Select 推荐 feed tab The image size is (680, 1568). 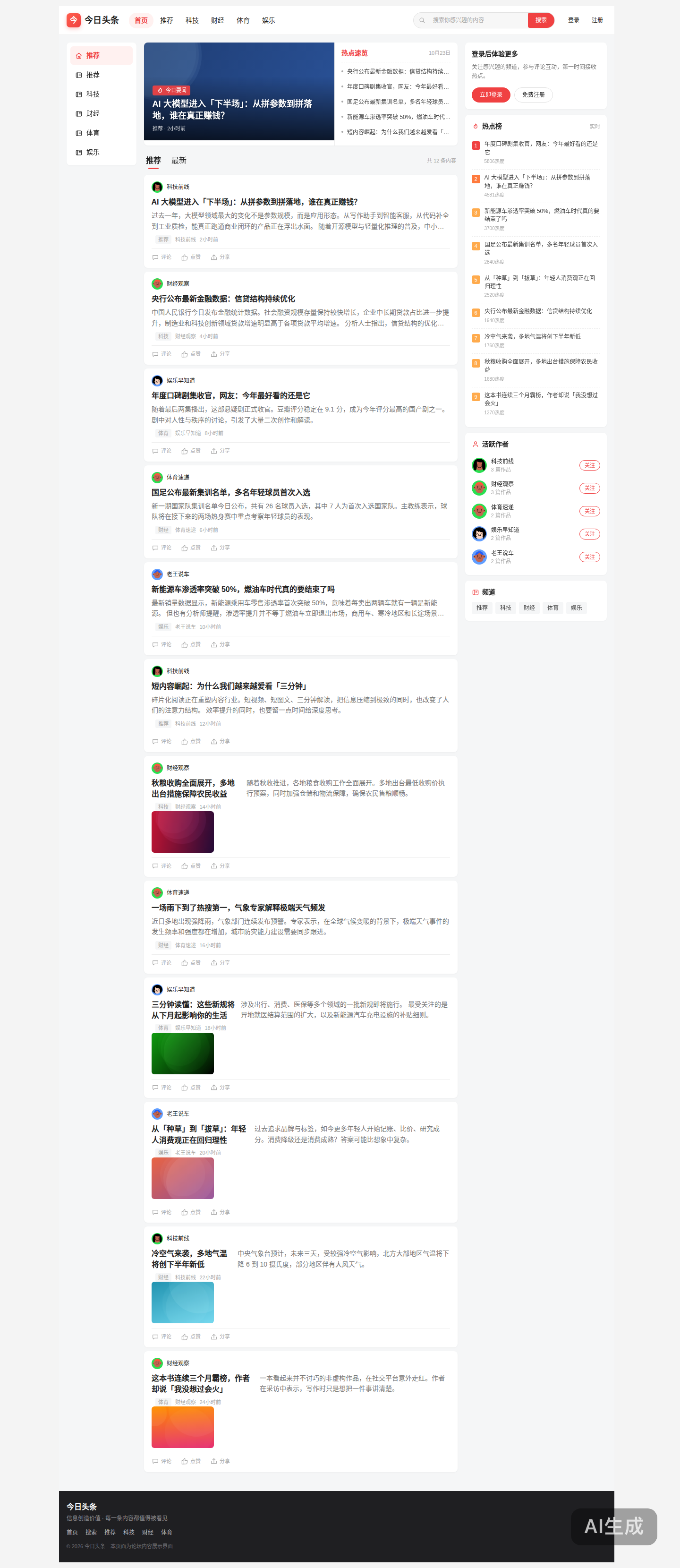pos(153,161)
